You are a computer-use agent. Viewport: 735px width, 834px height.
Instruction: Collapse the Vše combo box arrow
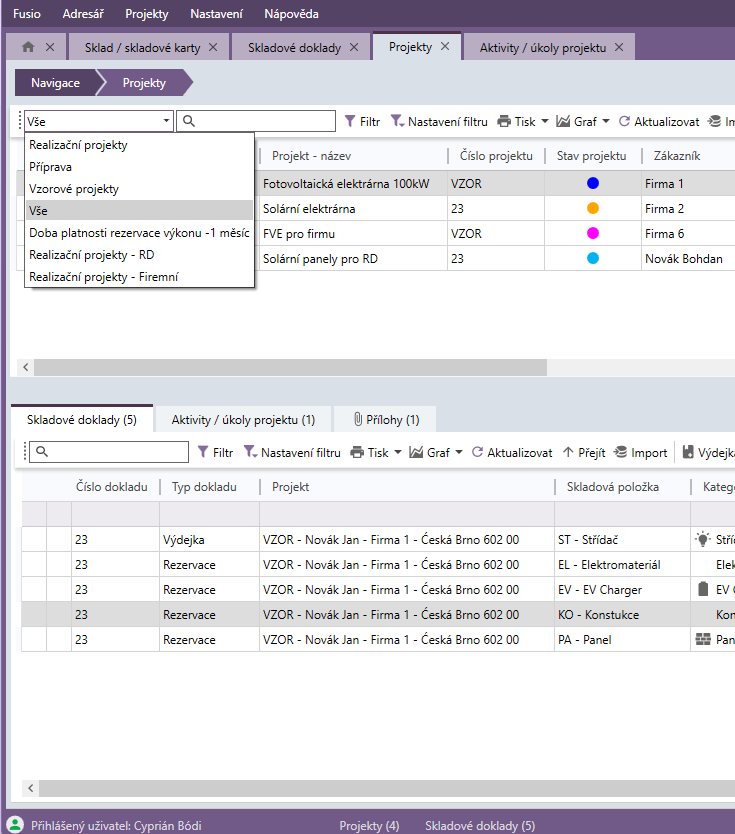[166, 121]
